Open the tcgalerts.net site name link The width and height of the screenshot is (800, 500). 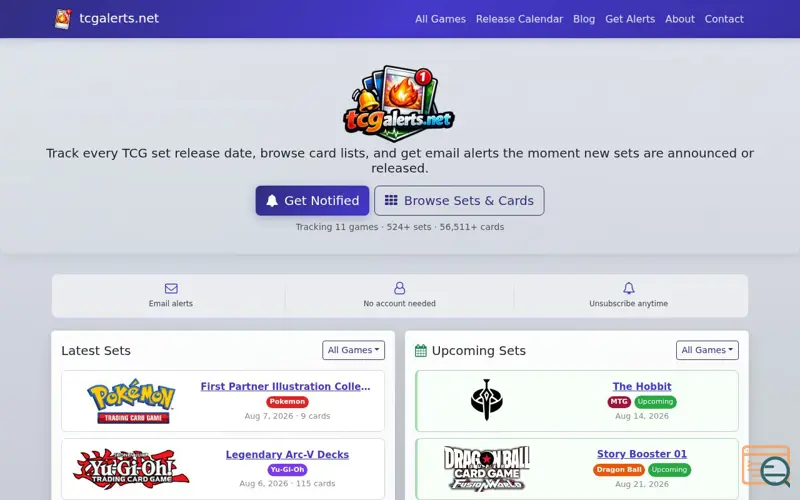[x=119, y=18]
